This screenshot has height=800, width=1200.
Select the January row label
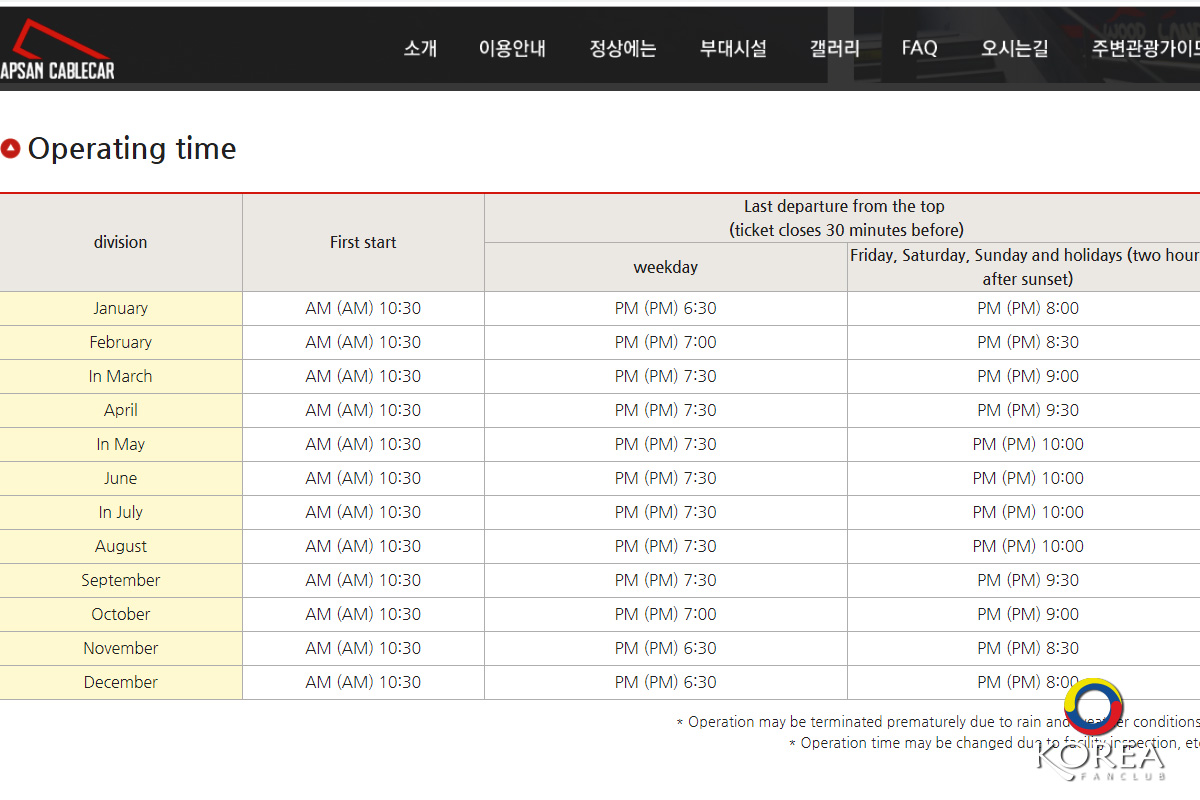pyautogui.click(x=120, y=308)
